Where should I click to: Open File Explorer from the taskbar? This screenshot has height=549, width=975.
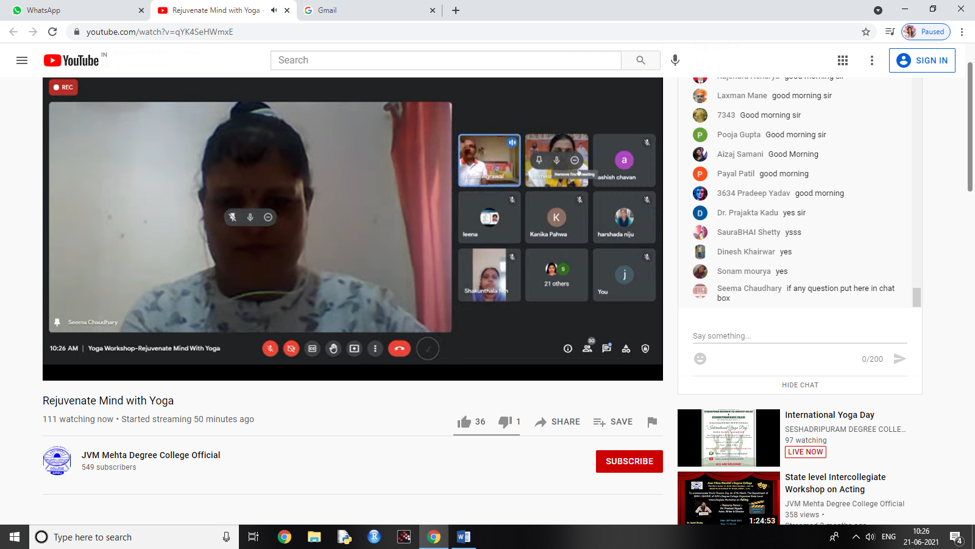(x=314, y=537)
